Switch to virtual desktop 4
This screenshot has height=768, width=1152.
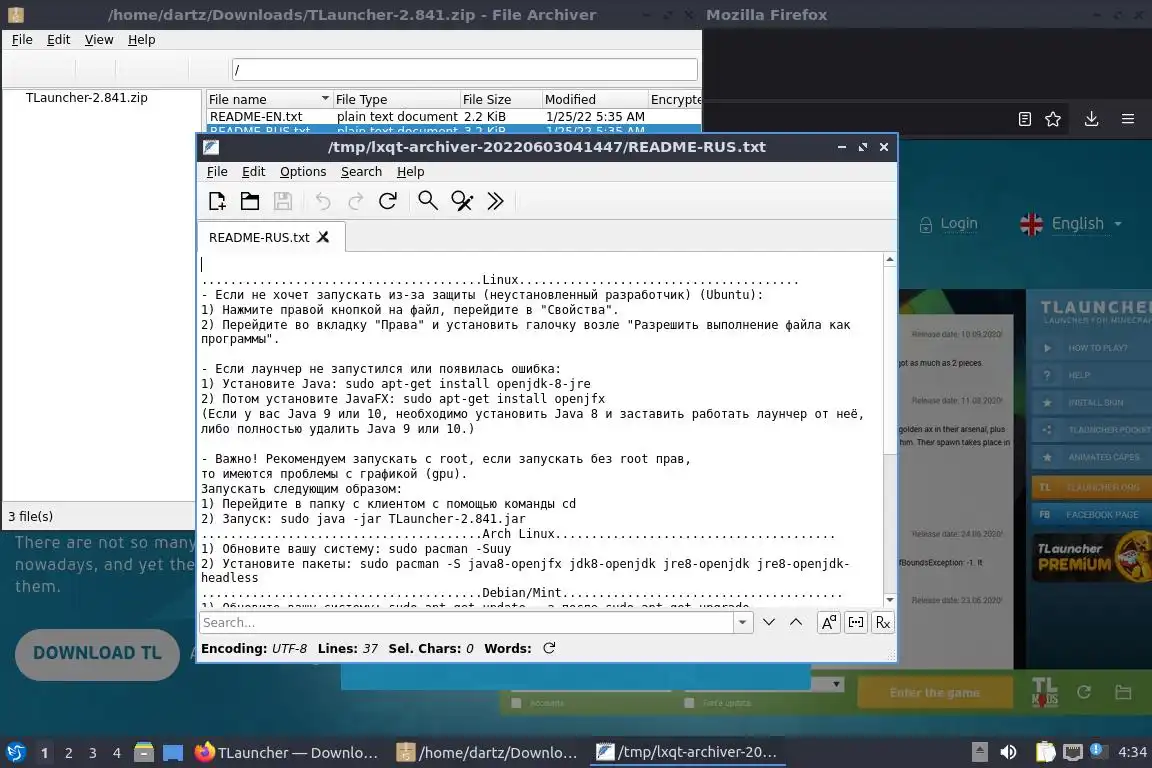[x=117, y=753]
